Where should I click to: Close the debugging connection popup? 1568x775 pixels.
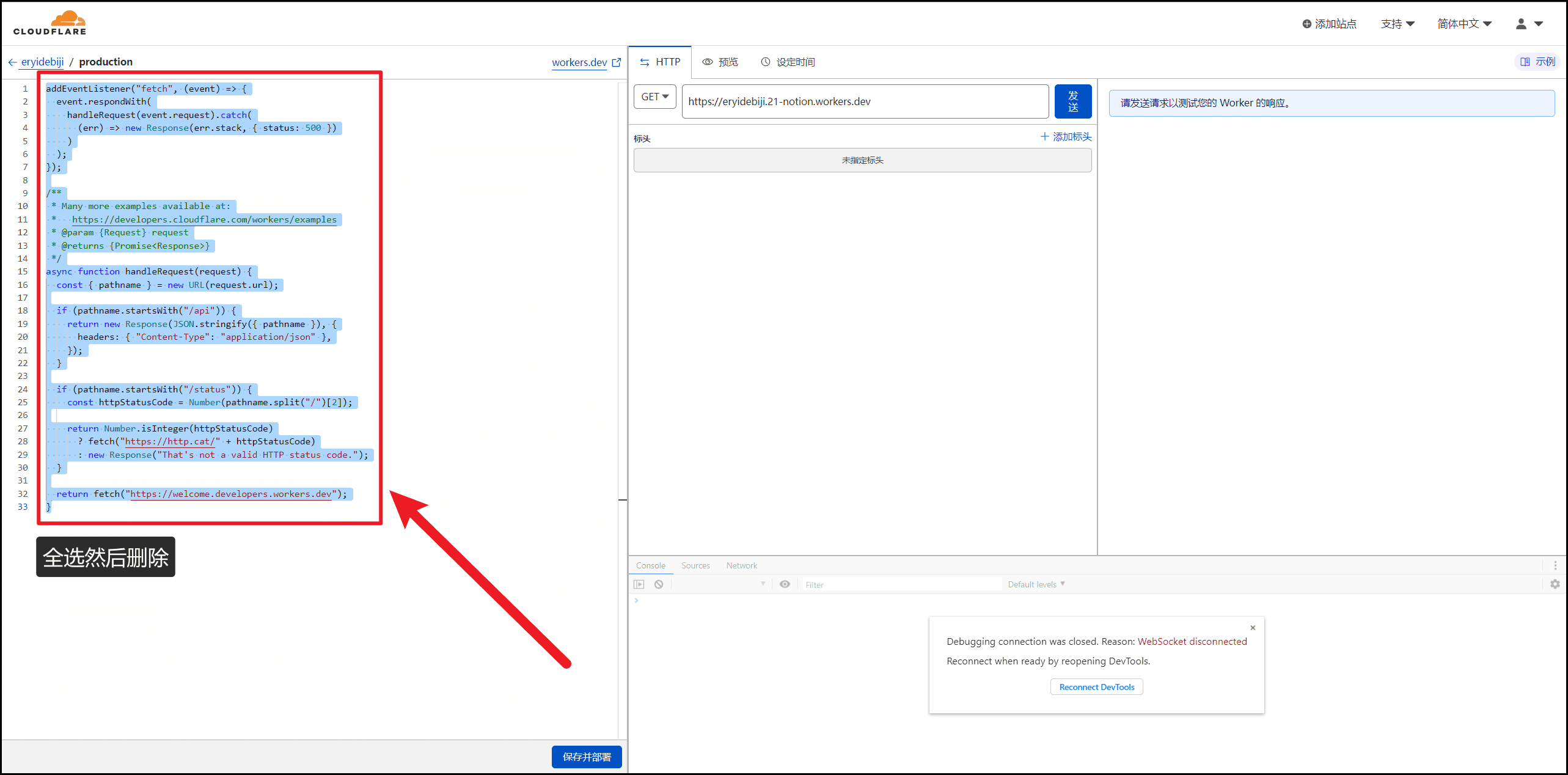point(1253,628)
